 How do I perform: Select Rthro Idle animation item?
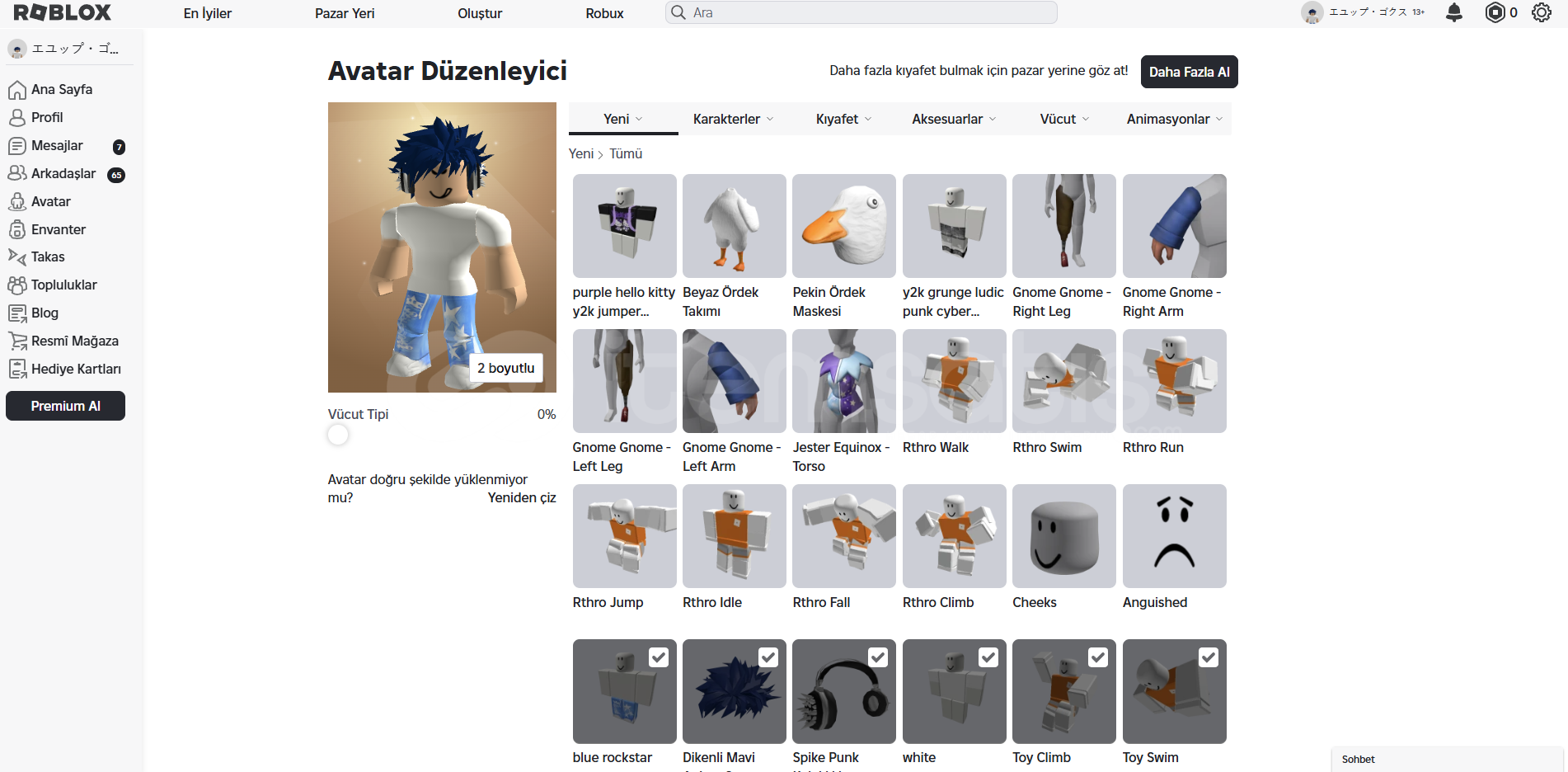pos(735,536)
